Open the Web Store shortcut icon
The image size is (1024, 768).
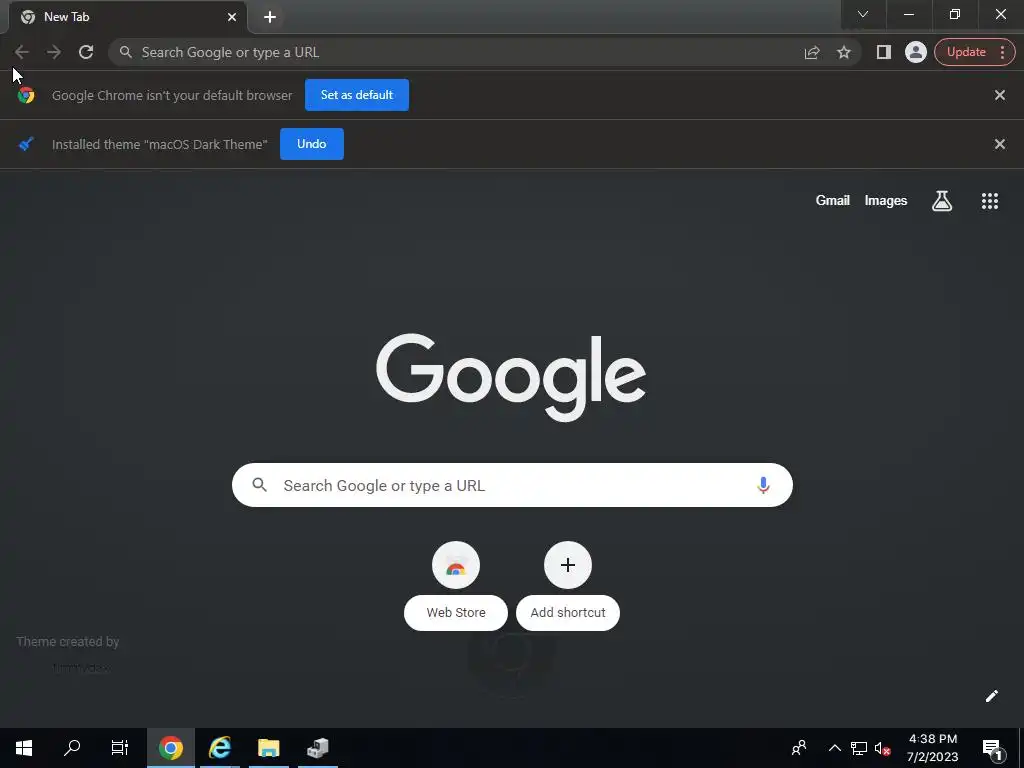click(x=456, y=566)
